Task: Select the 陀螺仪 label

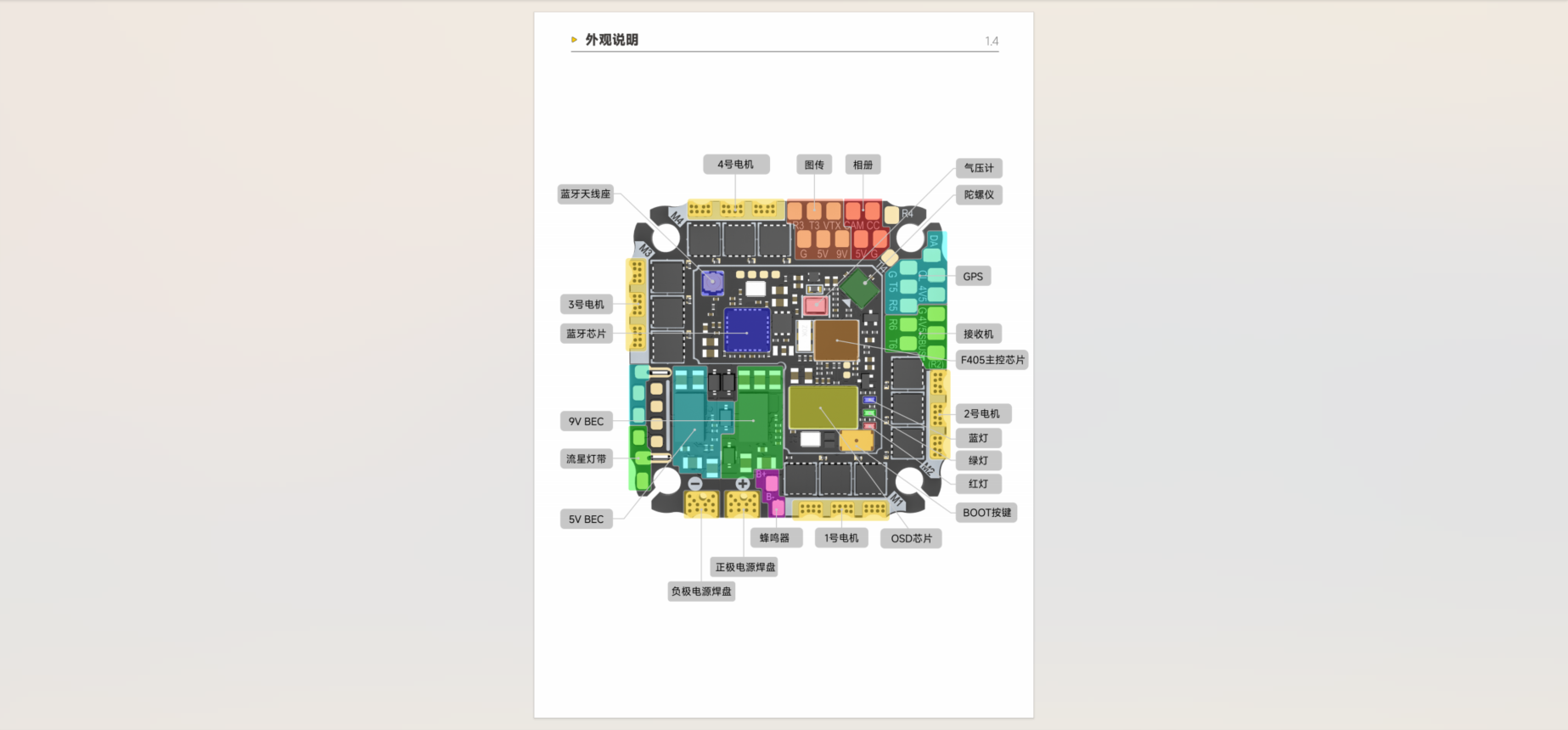Action: click(978, 194)
